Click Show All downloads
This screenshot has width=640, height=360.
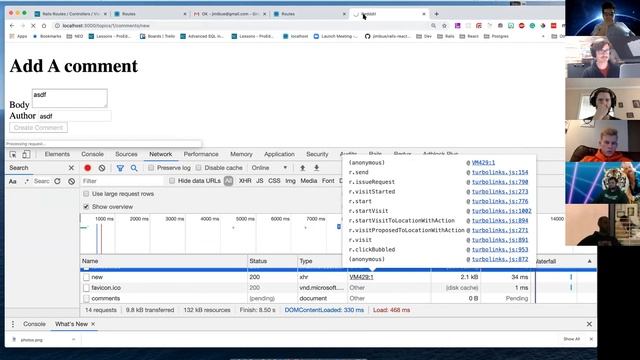[x=571, y=339]
